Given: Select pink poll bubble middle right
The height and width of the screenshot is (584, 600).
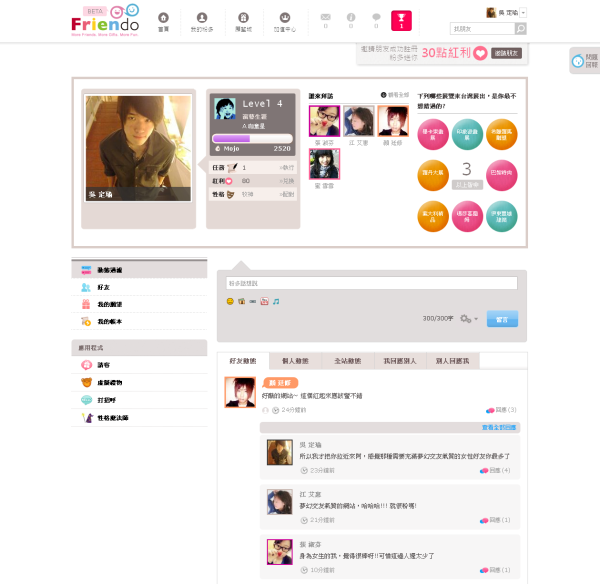Looking at the screenshot, I should point(502,175).
